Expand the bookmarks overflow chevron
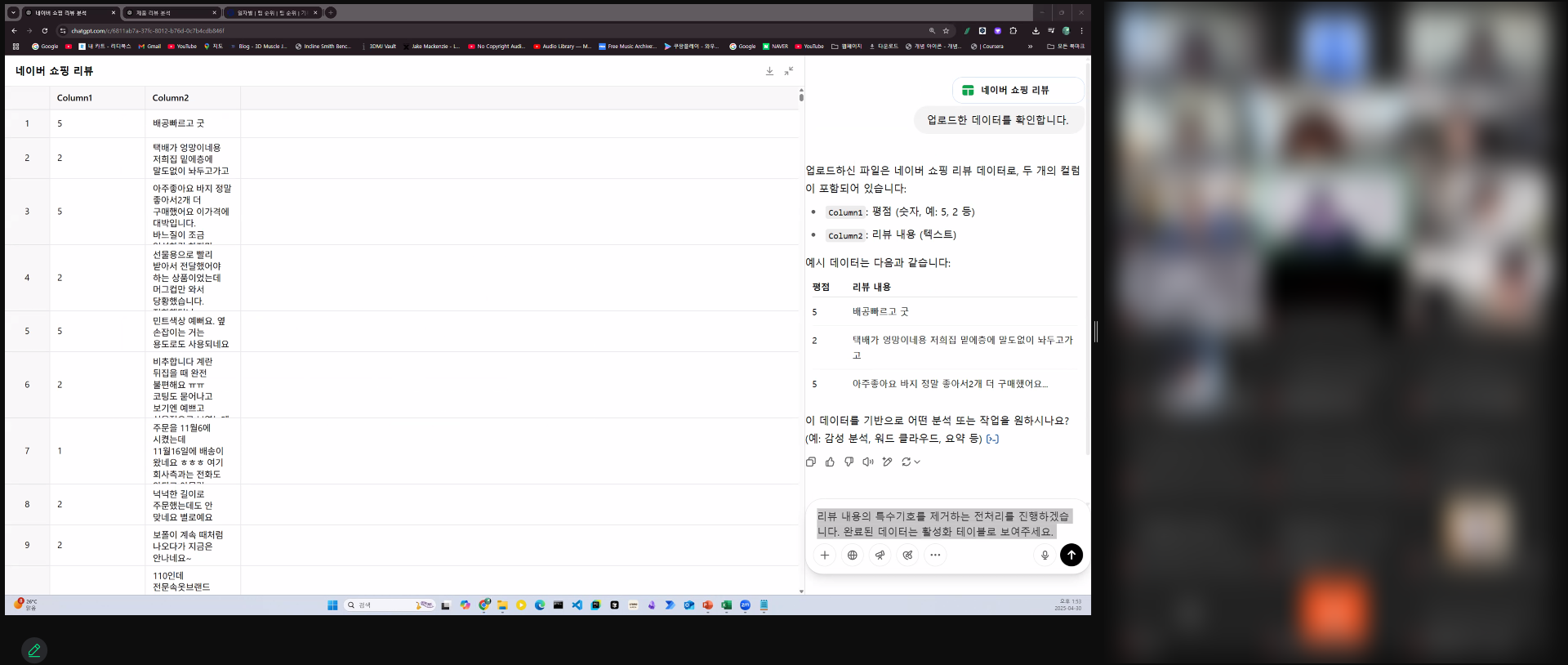The height and width of the screenshot is (665, 1568). pos(1030,47)
